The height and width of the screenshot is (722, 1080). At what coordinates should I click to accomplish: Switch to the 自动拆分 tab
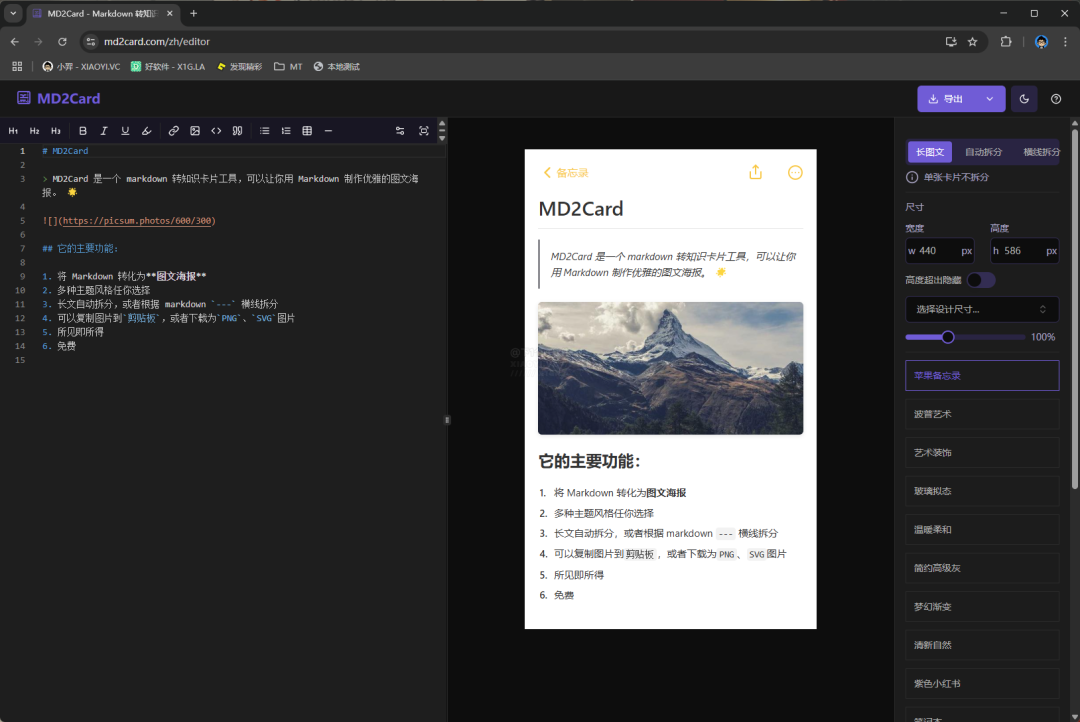(x=983, y=152)
